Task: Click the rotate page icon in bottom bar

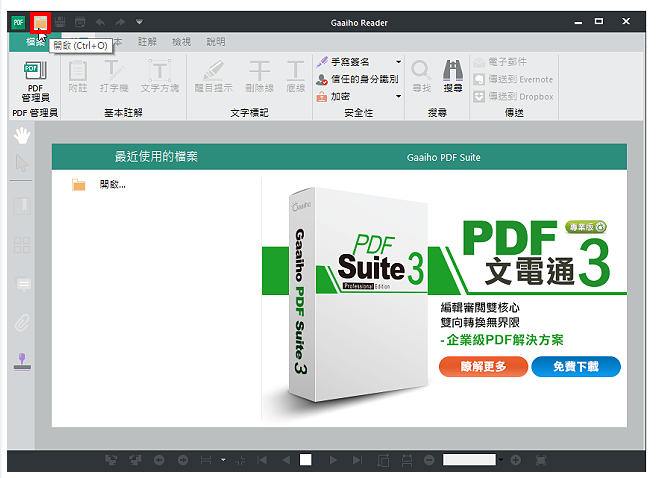Action: coord(383,461)
